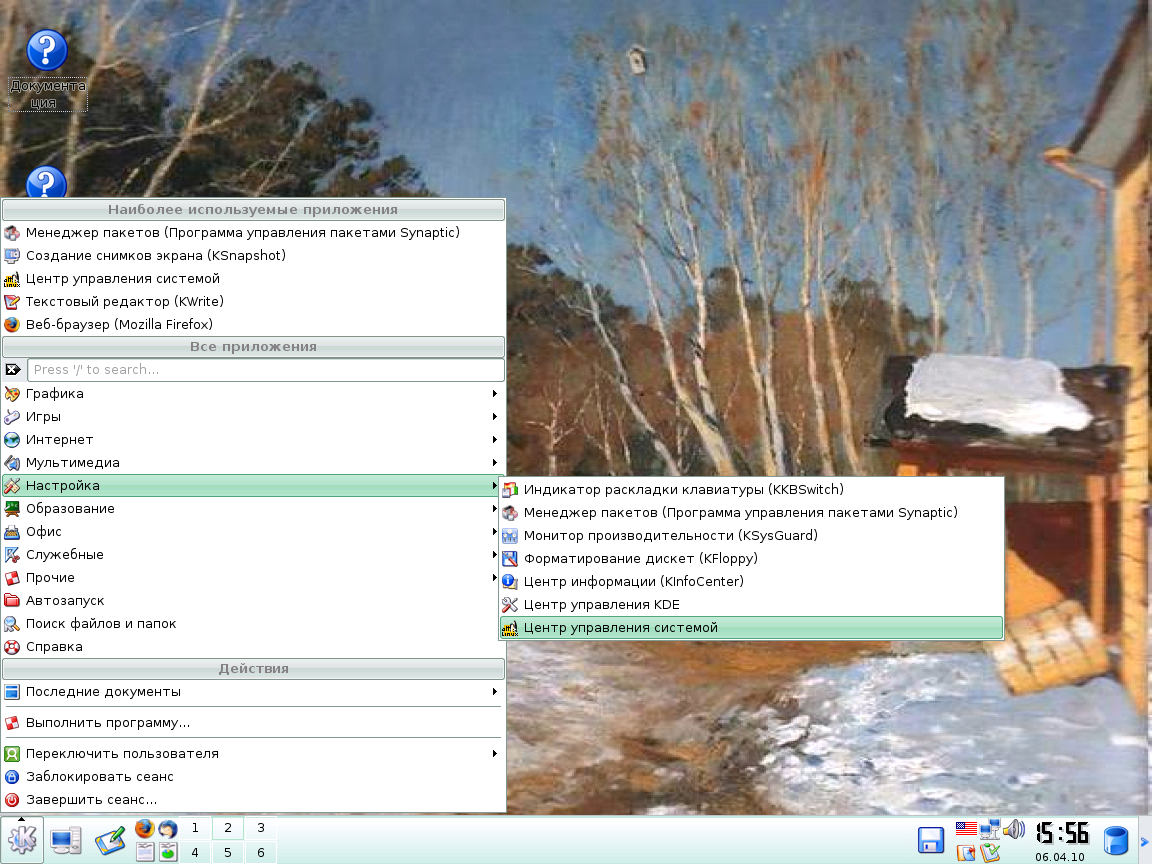Click the floppy disk icon in panel
1152x864 pixels.
(931, 840)
